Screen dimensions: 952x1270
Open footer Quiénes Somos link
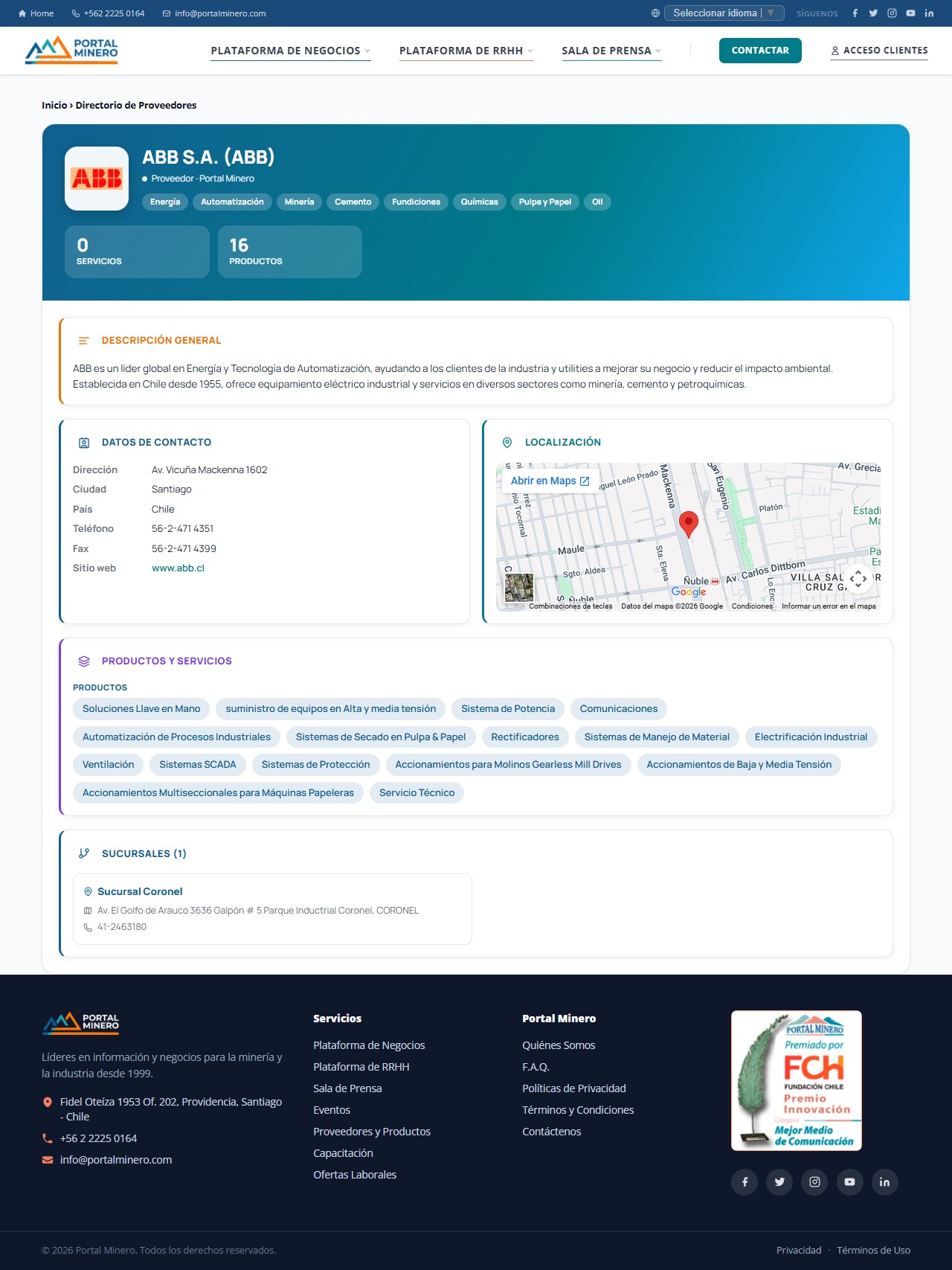pyautogui.click(x=559, y=1045)
